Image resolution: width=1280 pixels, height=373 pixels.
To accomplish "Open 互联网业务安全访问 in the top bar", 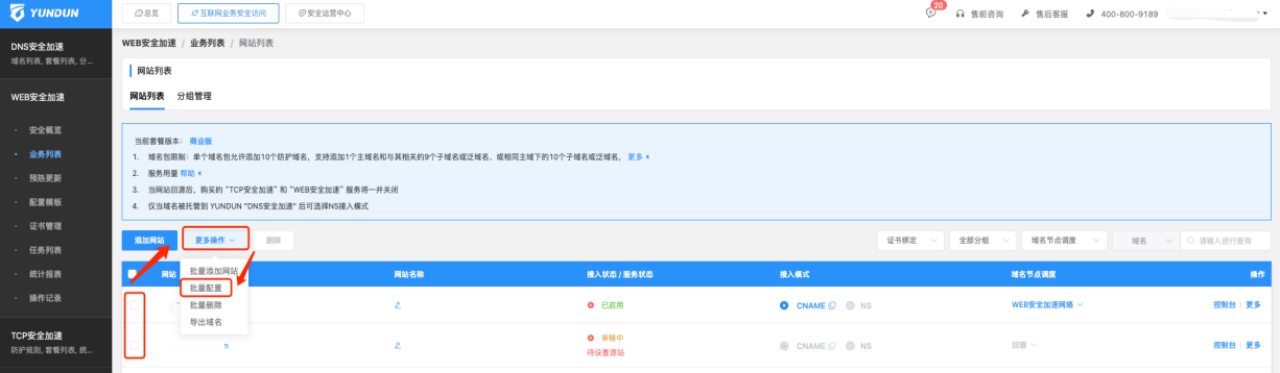I will pos(228,14).
